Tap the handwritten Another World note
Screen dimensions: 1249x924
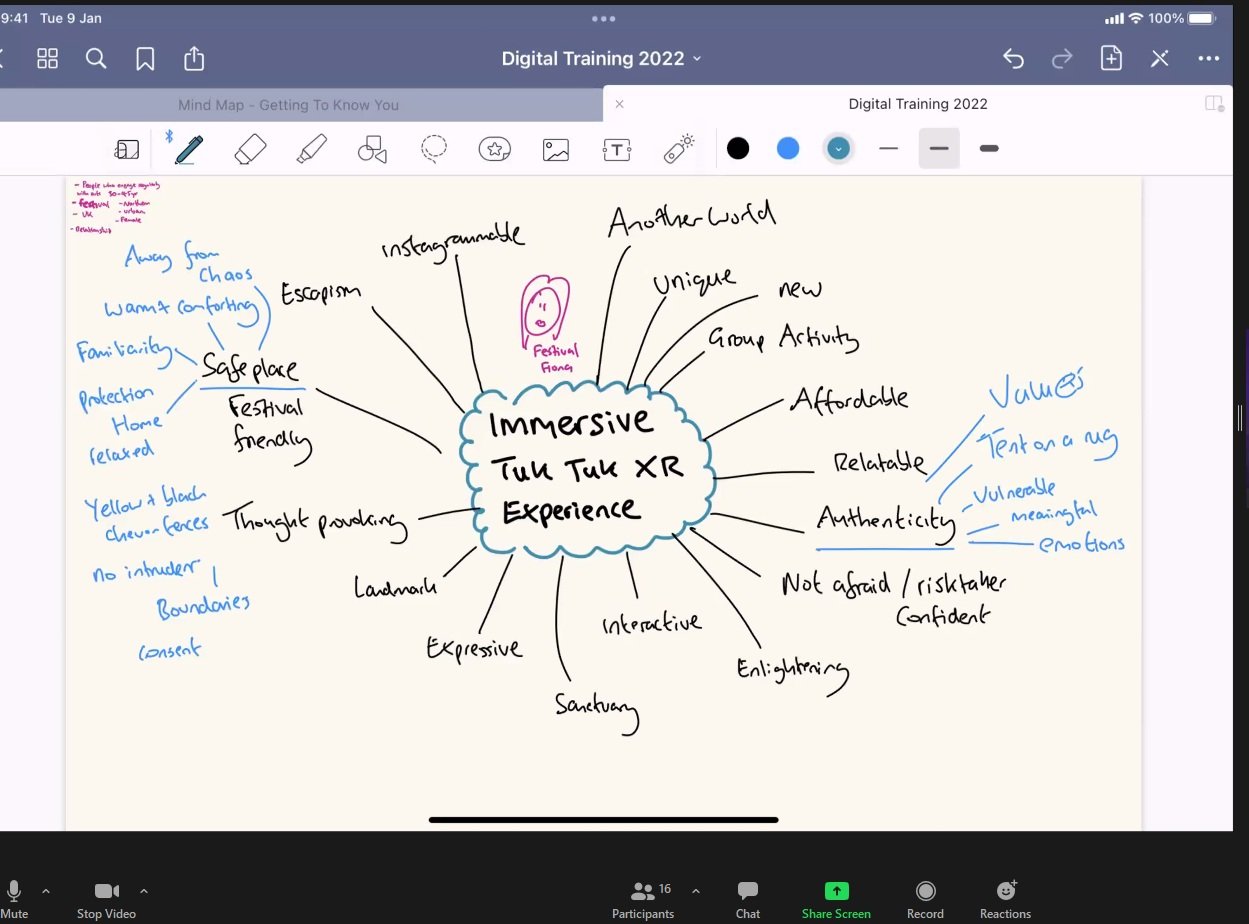(x=691, y=218)
